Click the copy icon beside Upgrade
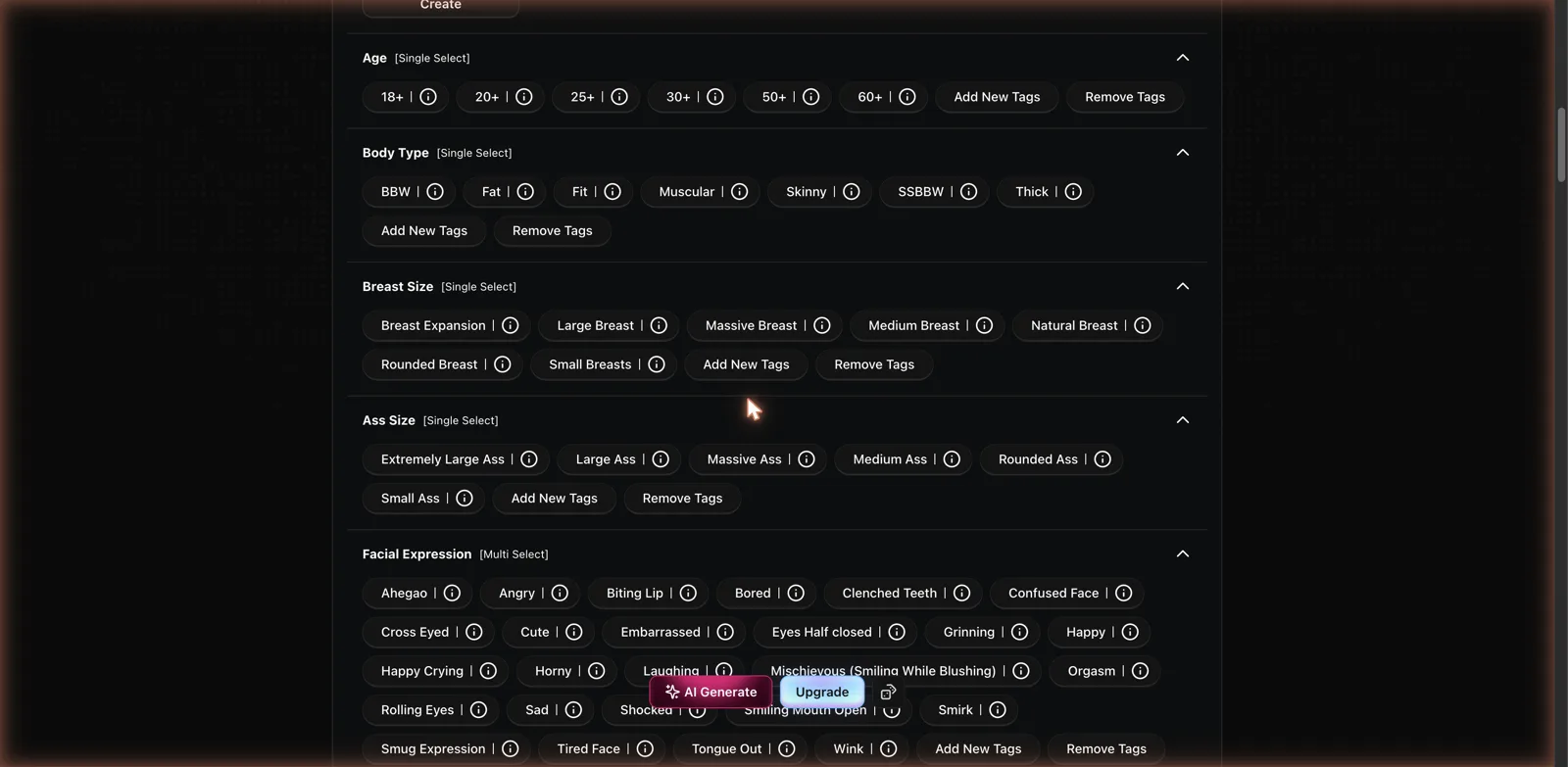This screenshot has height=767, width=1568. pos(888,693)
